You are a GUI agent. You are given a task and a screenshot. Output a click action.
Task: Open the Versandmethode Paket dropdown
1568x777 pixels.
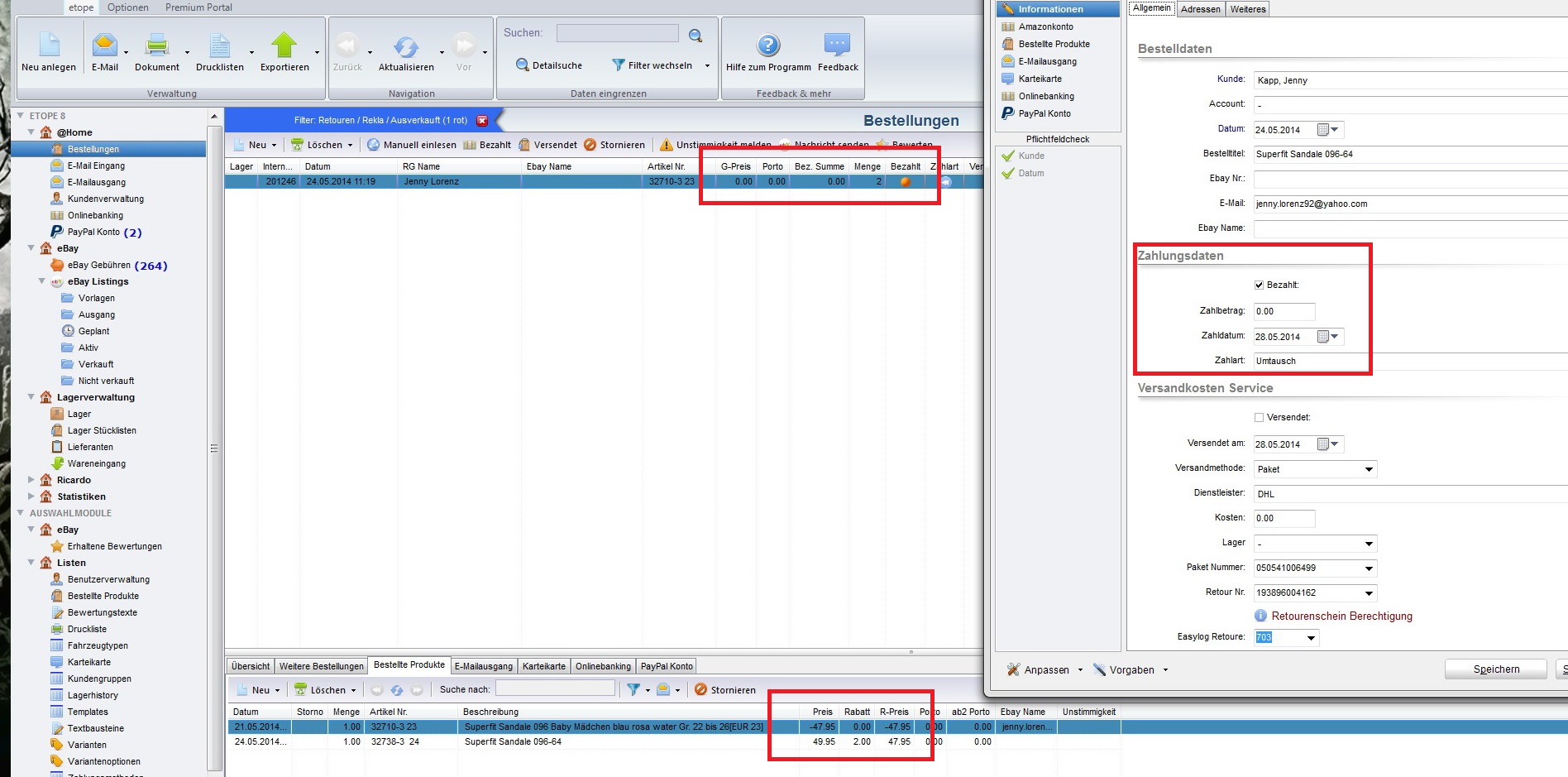pyautogui.click(x=1369, y=470)
